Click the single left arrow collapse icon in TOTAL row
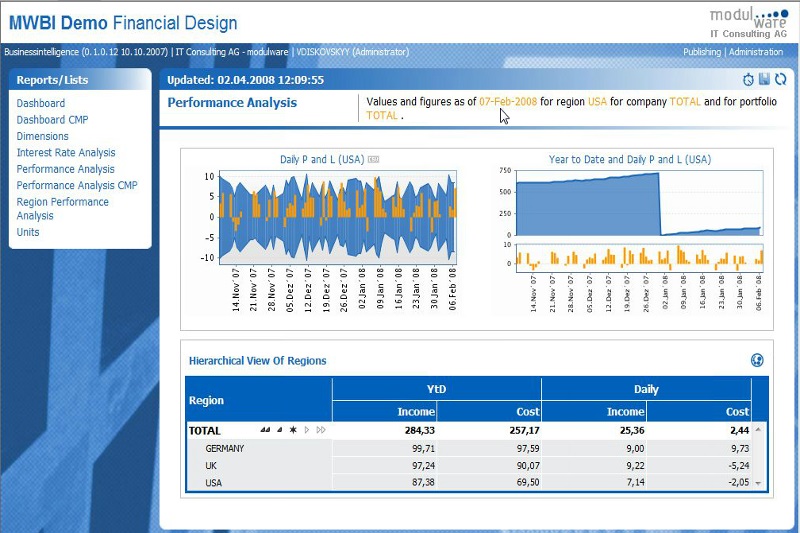The width and height of the screenshot is (800, 533). pos(280,430)
